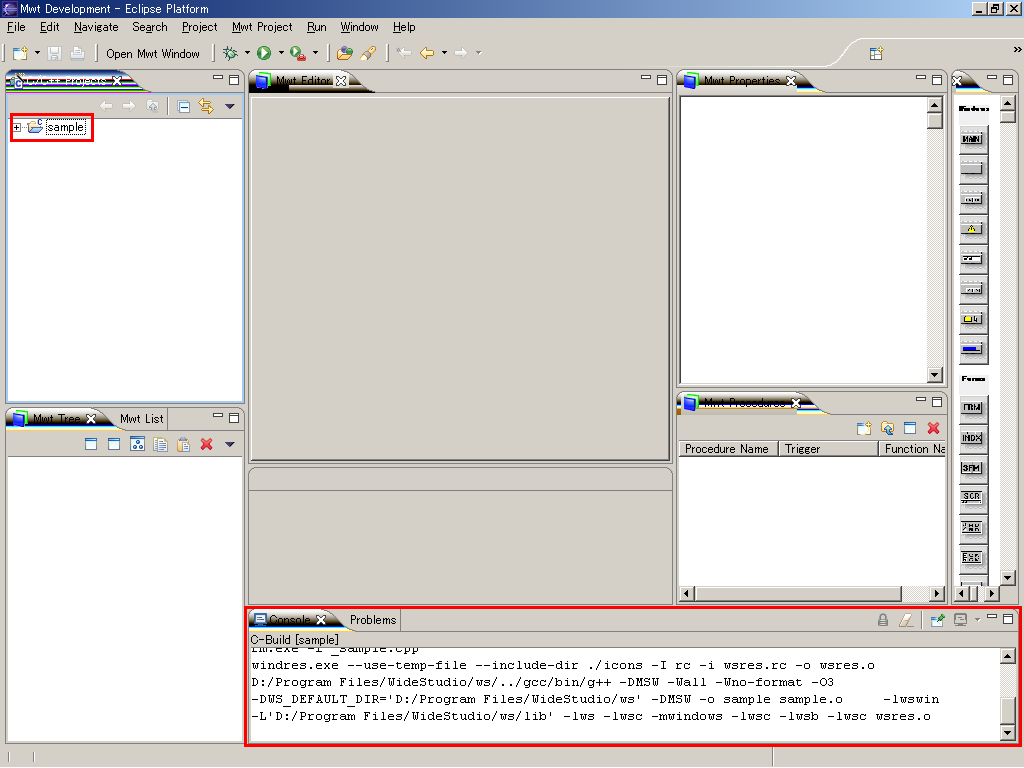Click the Search flashlight icon

point(369,54)
